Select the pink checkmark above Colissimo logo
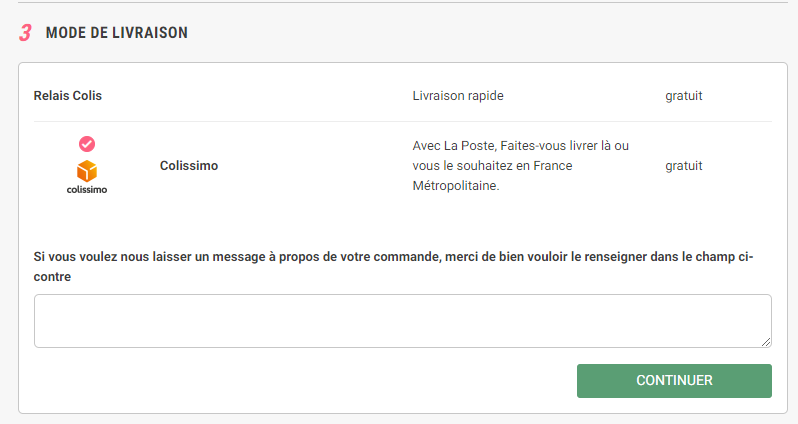This screenshot has width=798, height=424. [87, 144]
